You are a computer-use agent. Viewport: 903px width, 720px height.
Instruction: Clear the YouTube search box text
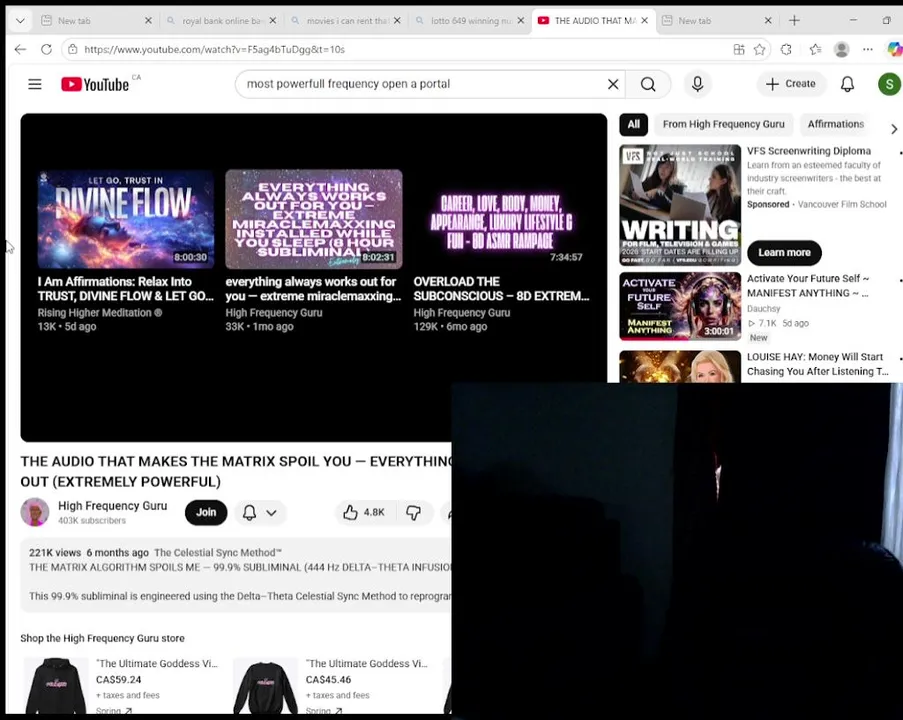[613, 84]
